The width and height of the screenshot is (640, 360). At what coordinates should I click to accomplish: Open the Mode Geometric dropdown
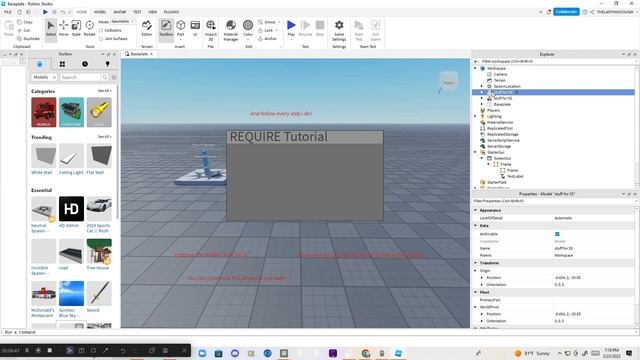[123, 22]
